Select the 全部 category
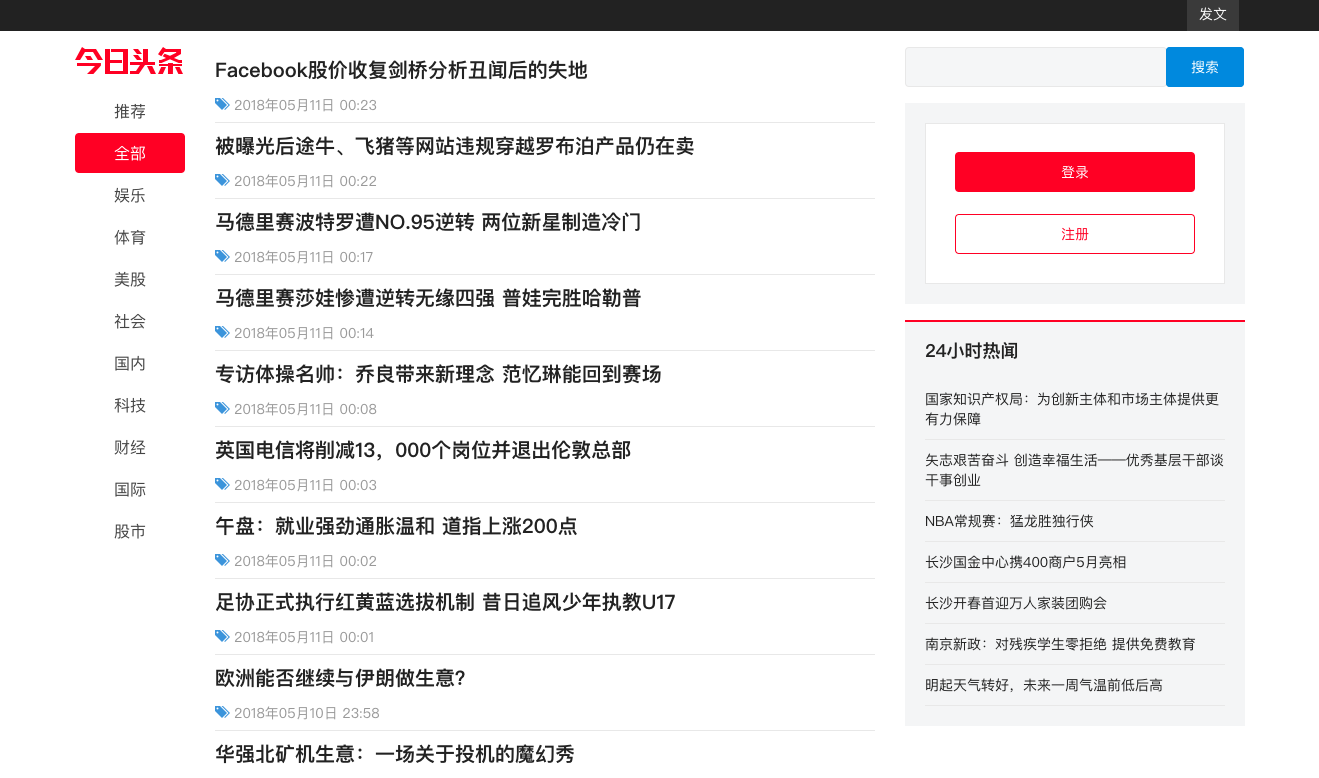This screenshot has height=778, width=1319. pyautogui.click(x=130, y=153)
